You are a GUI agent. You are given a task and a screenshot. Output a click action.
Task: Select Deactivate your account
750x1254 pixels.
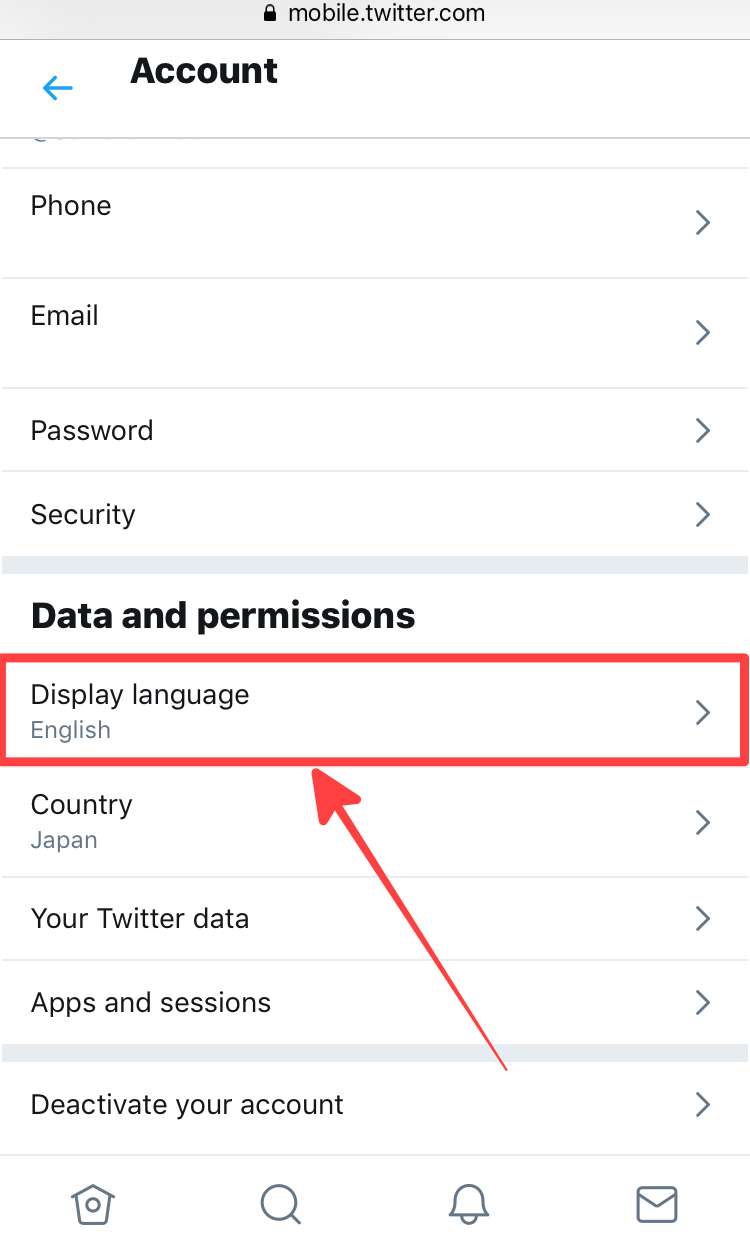pos(187,1104)
